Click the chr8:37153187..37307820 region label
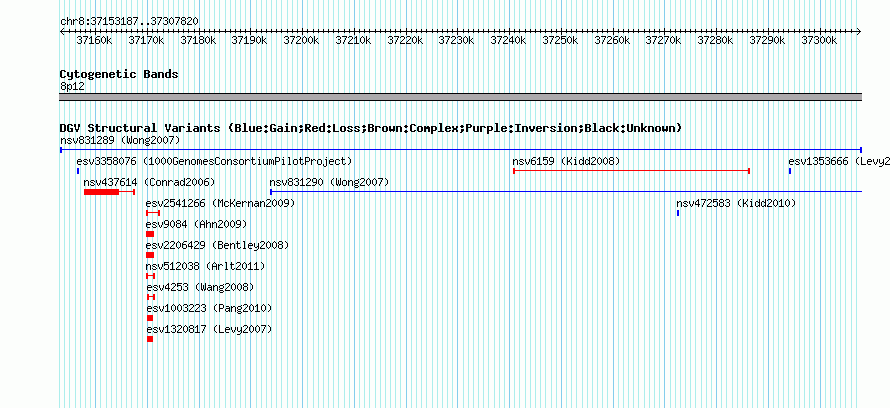This screenshot has height=408, width=890. pos(129,21)
